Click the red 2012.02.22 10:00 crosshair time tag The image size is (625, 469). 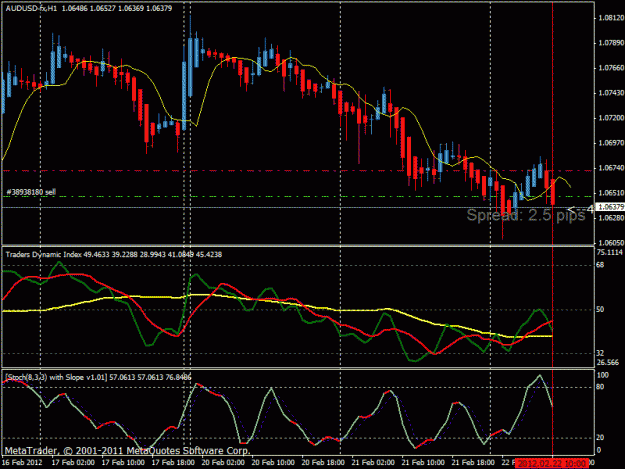552,463
